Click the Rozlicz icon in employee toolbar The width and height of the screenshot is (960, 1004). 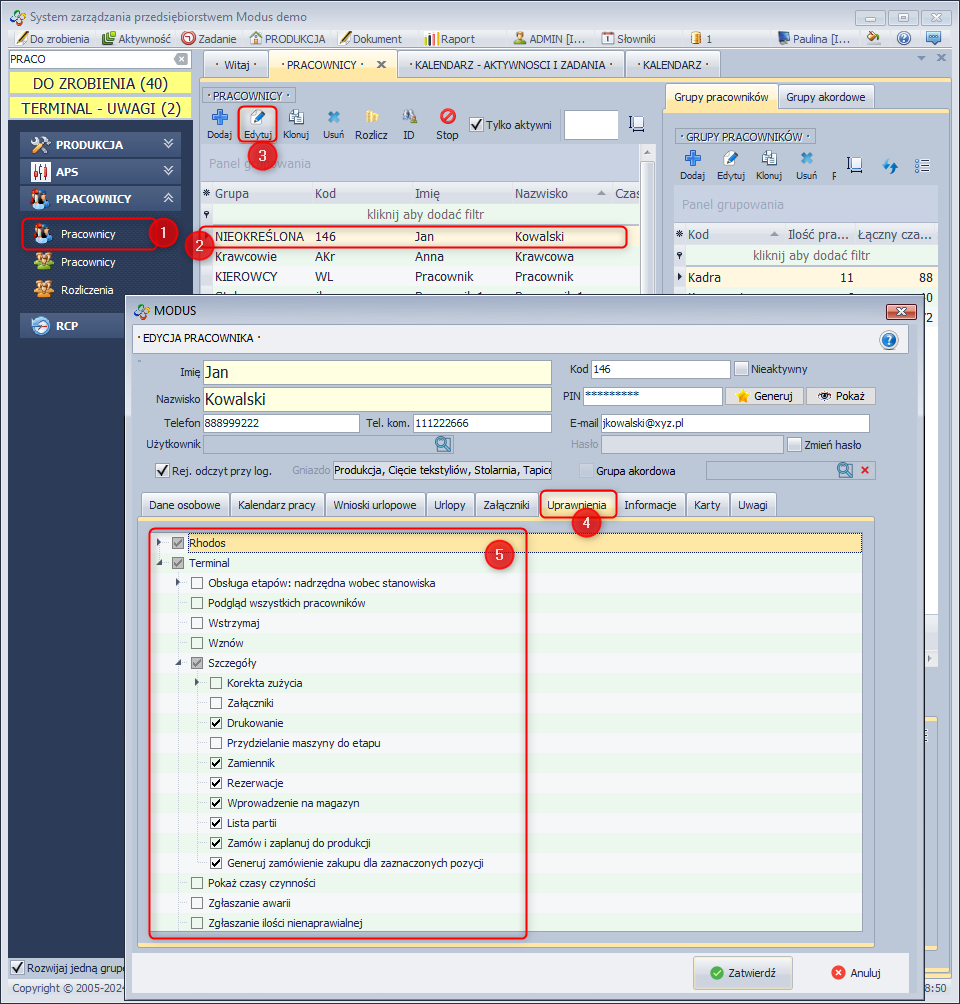point(371,119)
